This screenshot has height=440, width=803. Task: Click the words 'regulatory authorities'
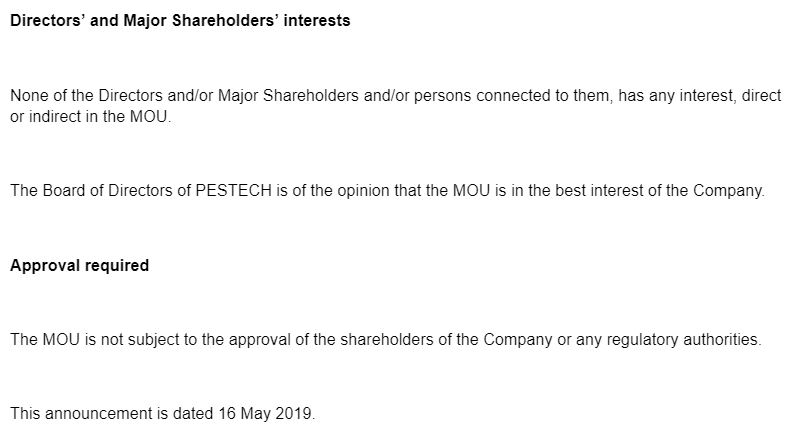682,339
